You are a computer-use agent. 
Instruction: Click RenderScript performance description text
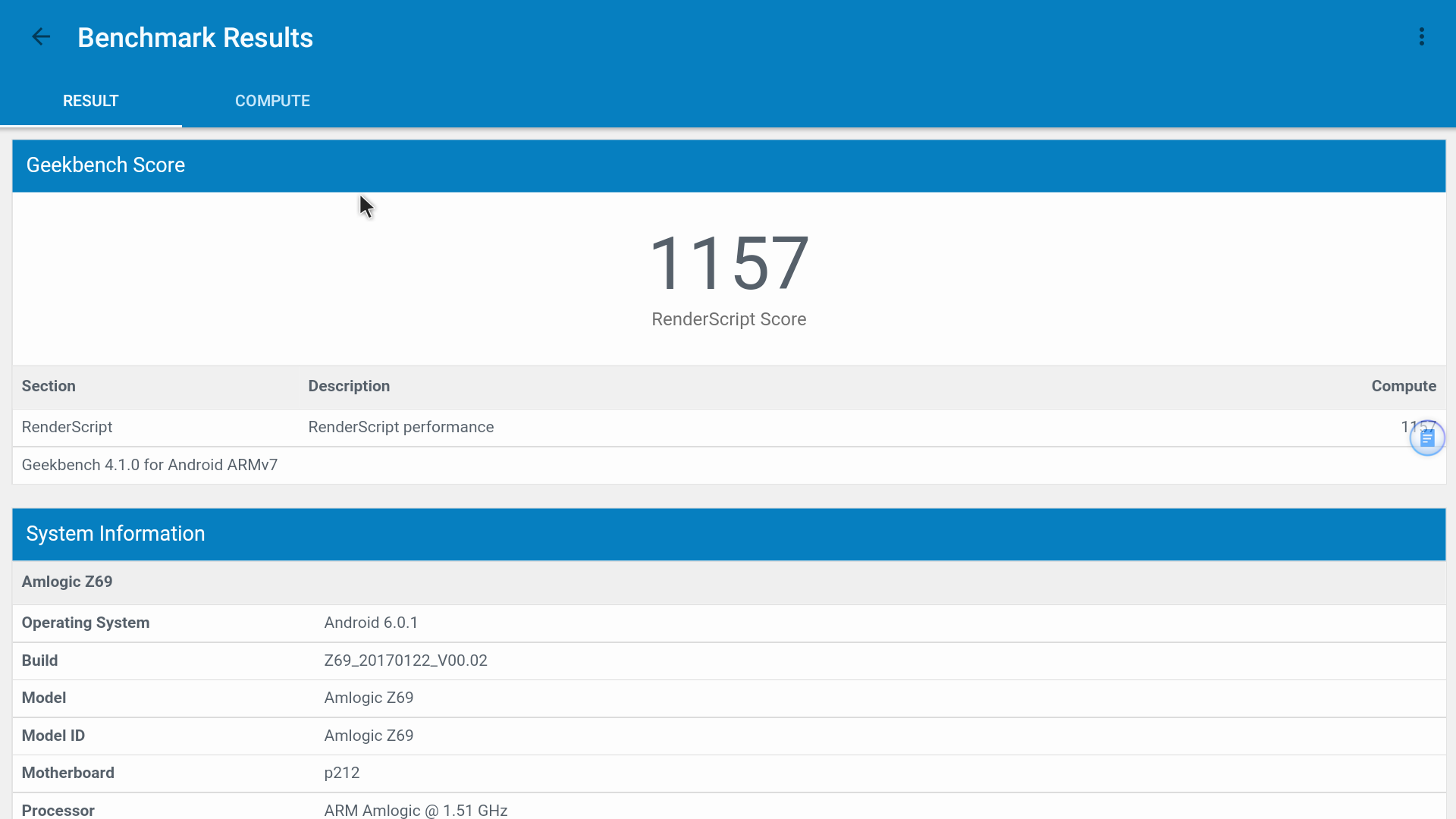click(x=401, y=427)
